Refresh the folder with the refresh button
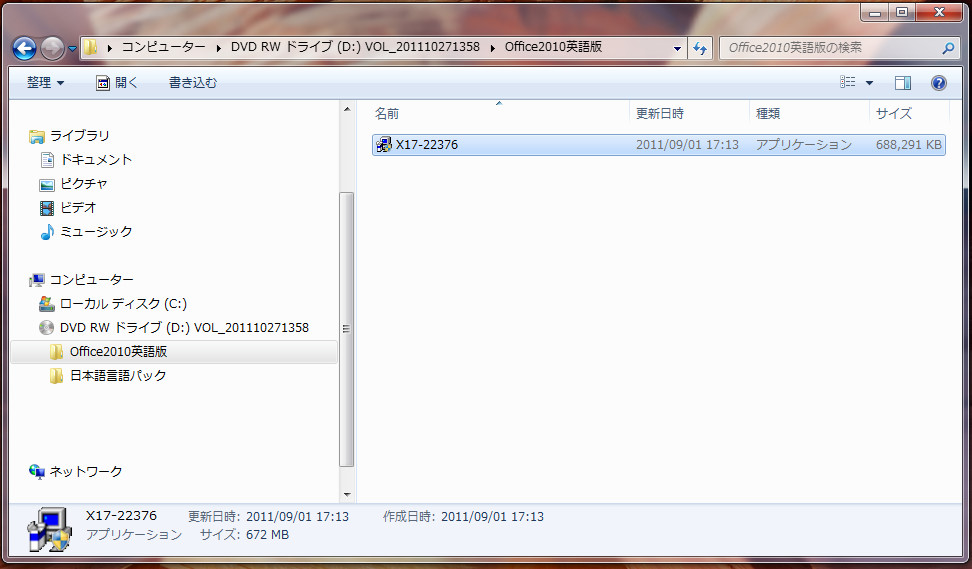The width and height of the screenshot is (972, 569). (700, 48)
